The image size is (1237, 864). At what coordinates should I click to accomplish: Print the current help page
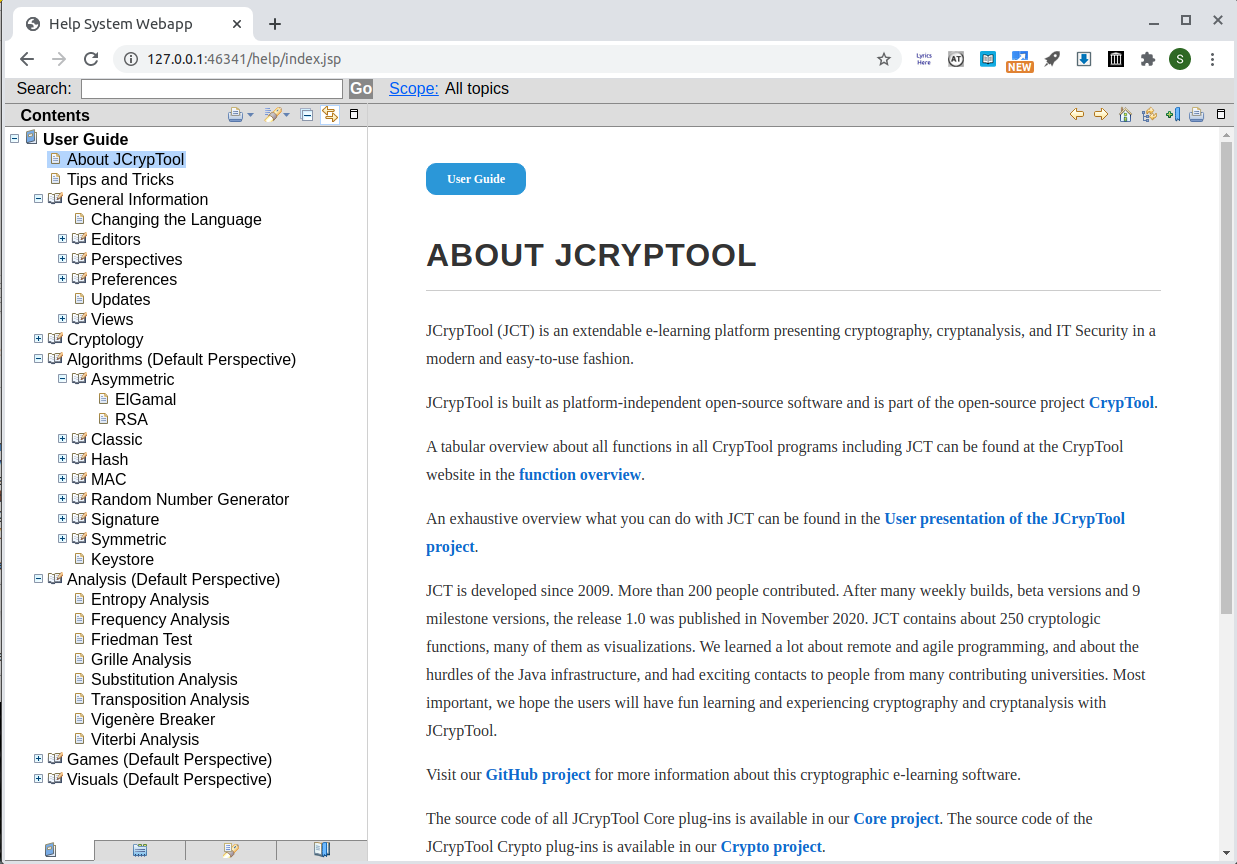[x=1196, y=115]
